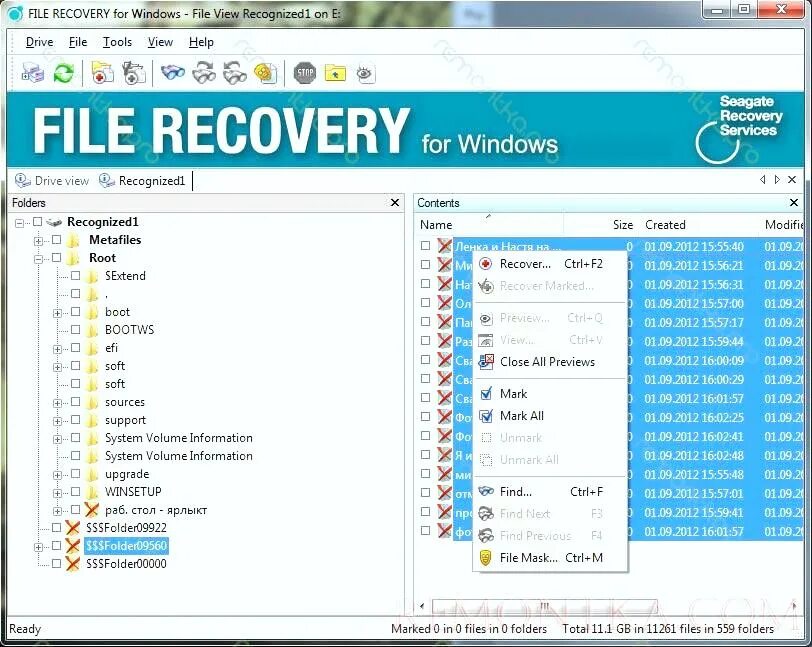Click the STOP sign toolbar icon

pos(304,73)
